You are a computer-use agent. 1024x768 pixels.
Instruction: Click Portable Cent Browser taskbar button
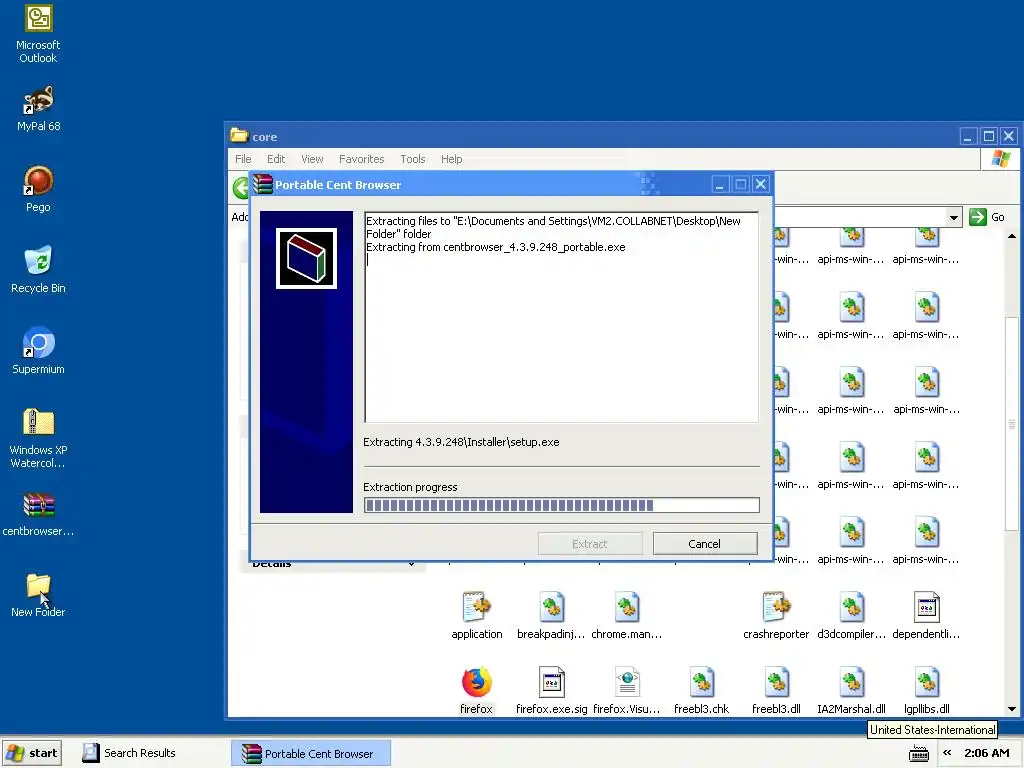(x=311, y=753)
